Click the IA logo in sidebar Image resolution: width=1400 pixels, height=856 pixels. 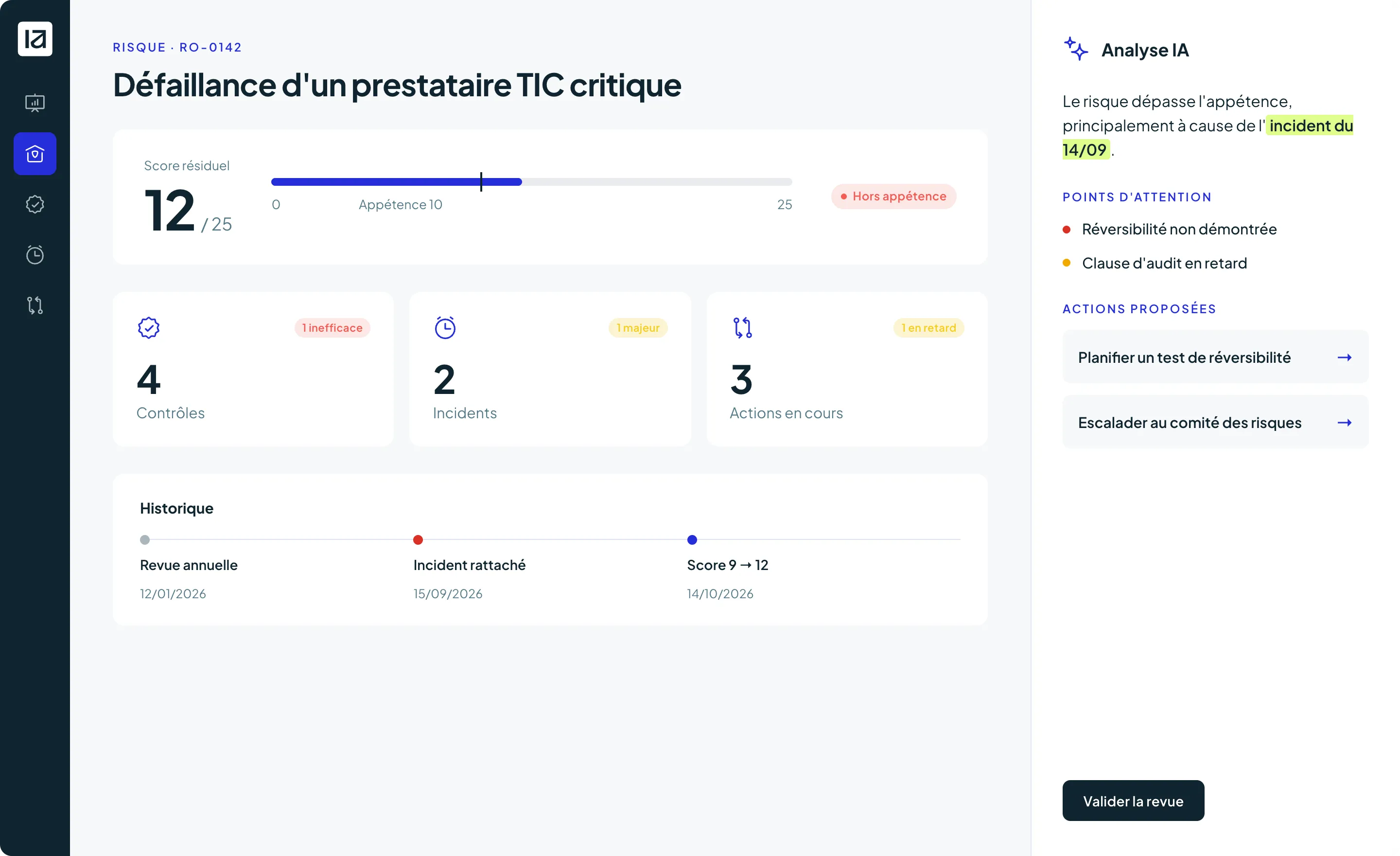click(35, 38)
